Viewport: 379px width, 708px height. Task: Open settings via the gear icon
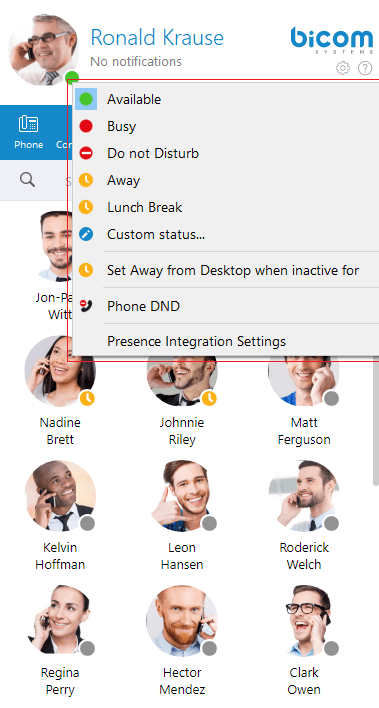pos(343,68)
